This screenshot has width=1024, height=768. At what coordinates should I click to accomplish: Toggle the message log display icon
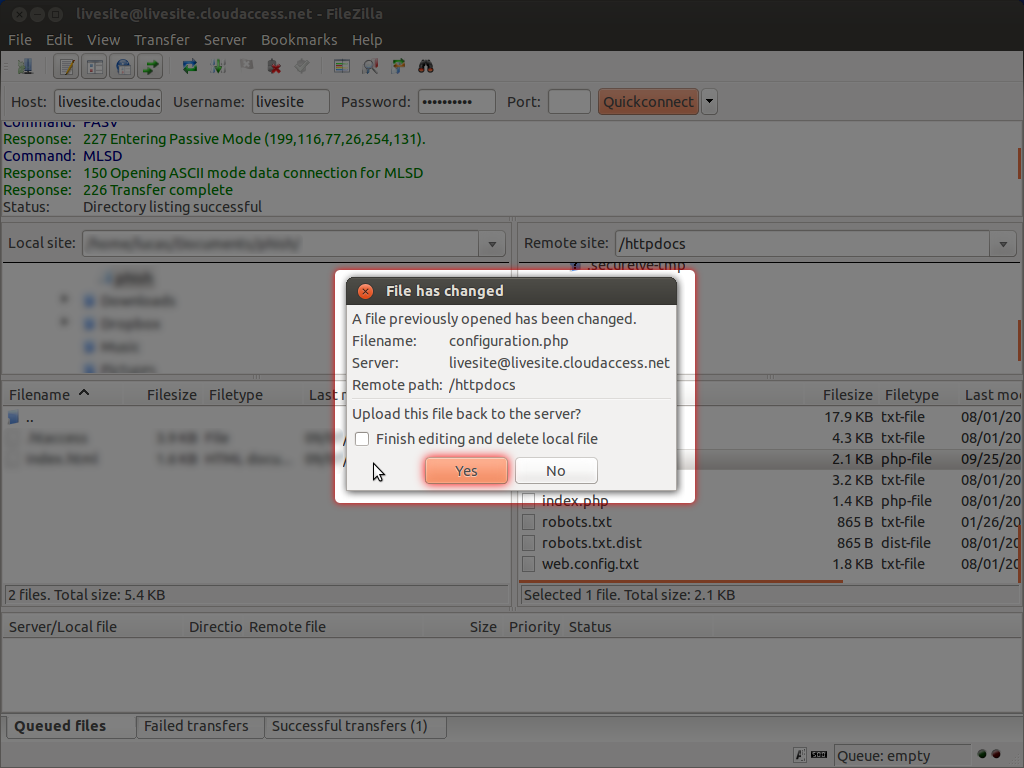tap(66, 67)
